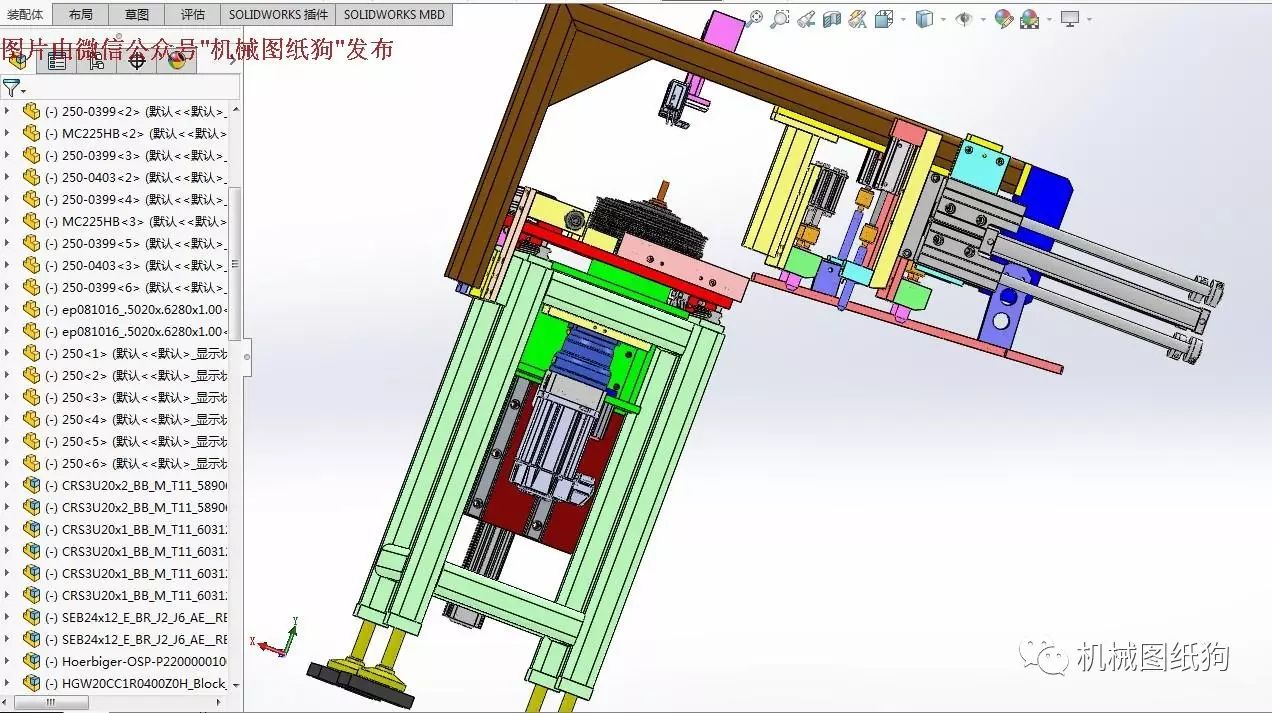
Task: Open the 评估 ribbon tab
Action: (x=193, y=15)
